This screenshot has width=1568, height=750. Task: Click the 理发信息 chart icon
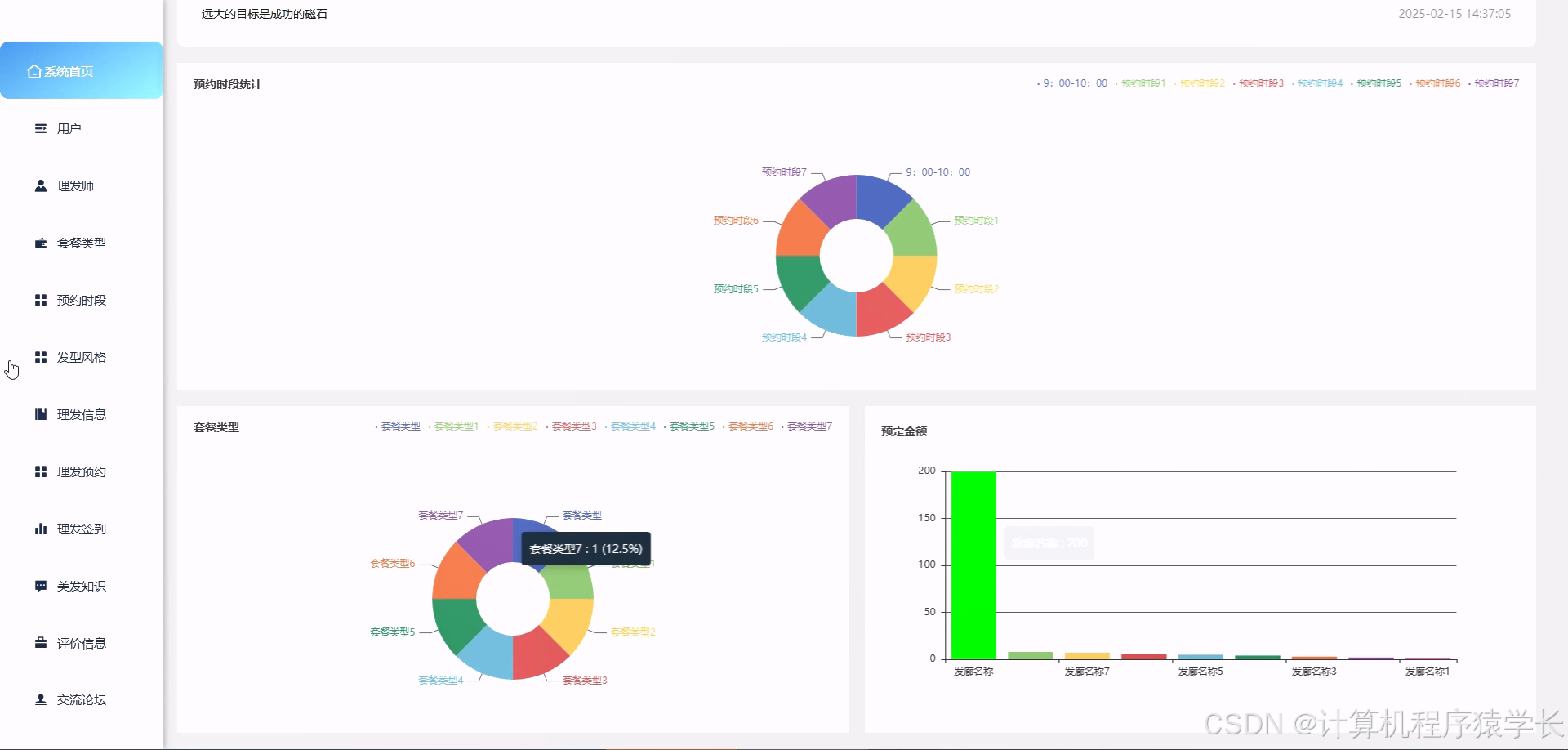coord(41,414)
